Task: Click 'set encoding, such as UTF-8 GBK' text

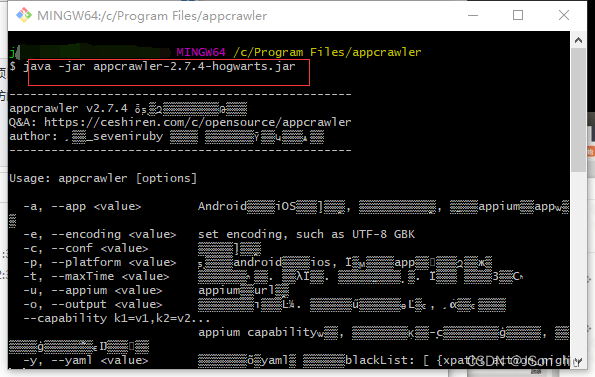Action: pyautogui.click(x=306, y=234)
